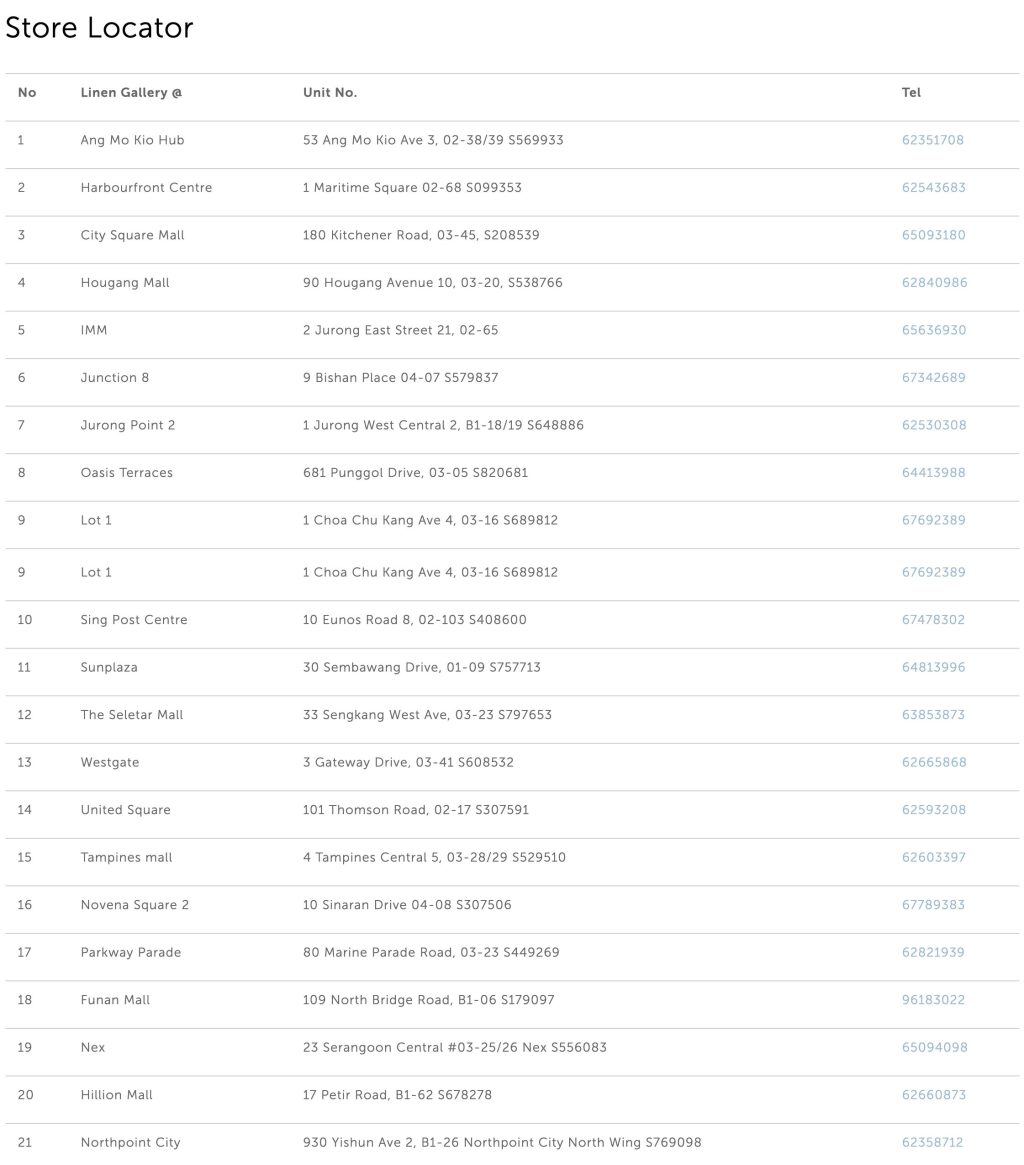
Task: Click Northpoint City phone 62358712
Action: coord(932,1142)
